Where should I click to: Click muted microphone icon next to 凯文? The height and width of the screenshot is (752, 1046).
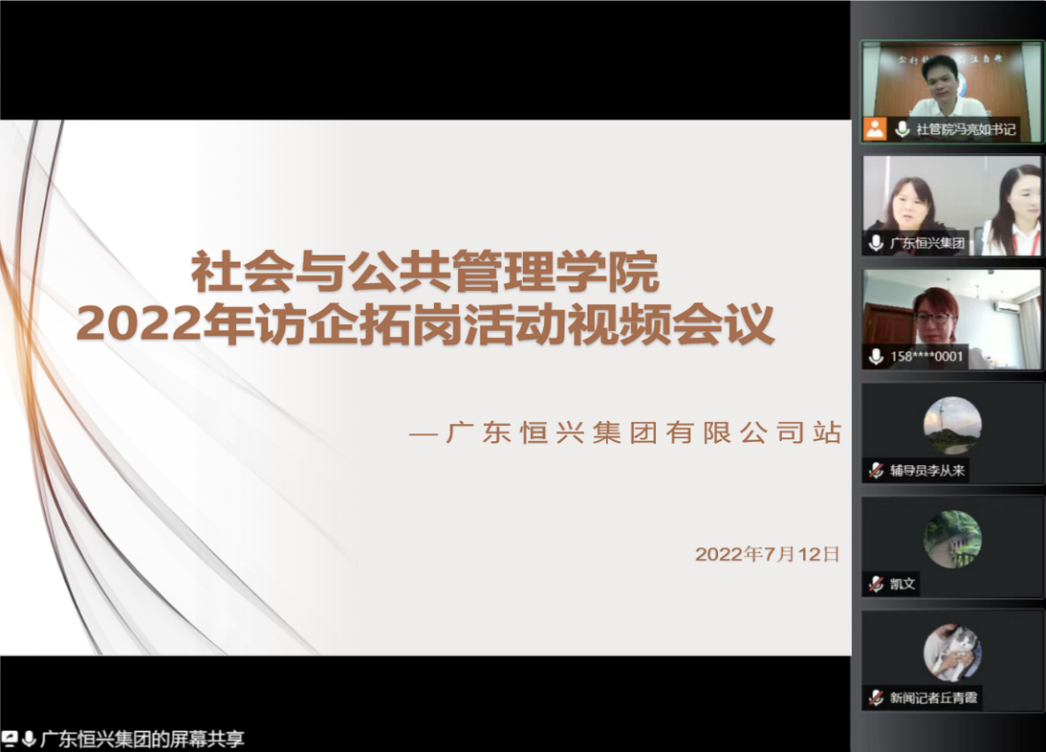coord(876,584)
